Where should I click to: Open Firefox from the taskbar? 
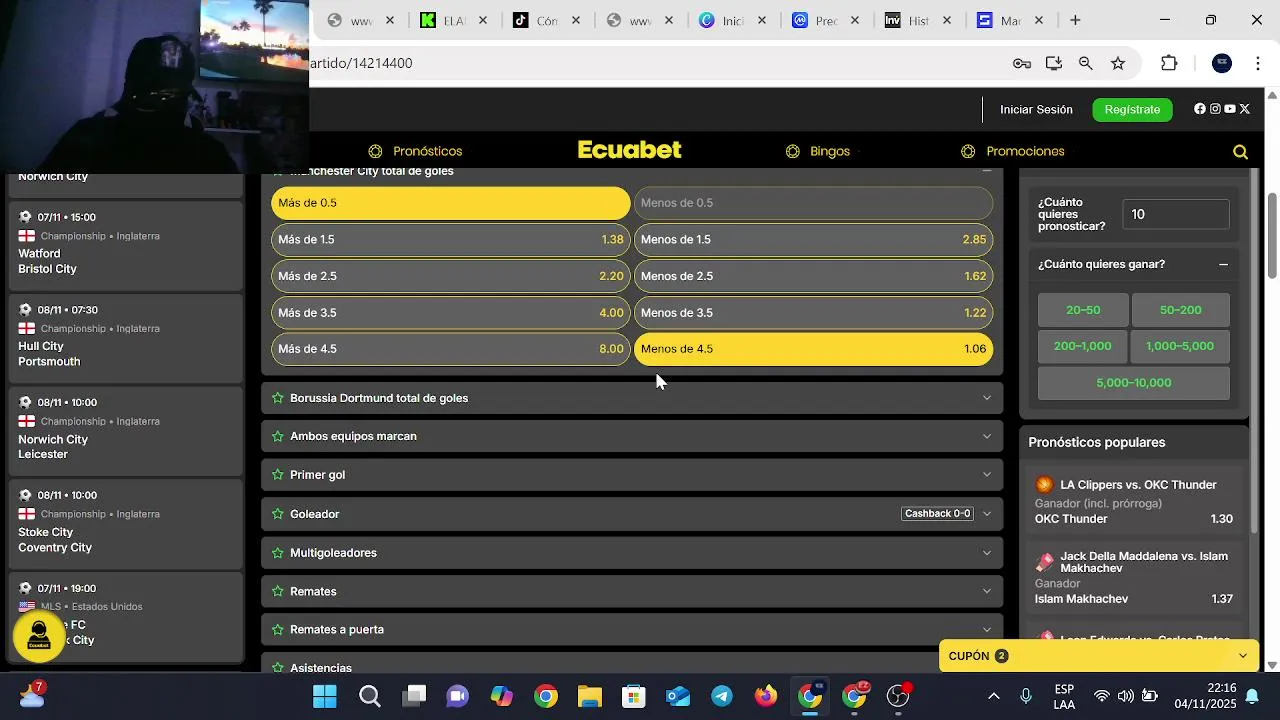pyautogui.click(x=766, y=696)
